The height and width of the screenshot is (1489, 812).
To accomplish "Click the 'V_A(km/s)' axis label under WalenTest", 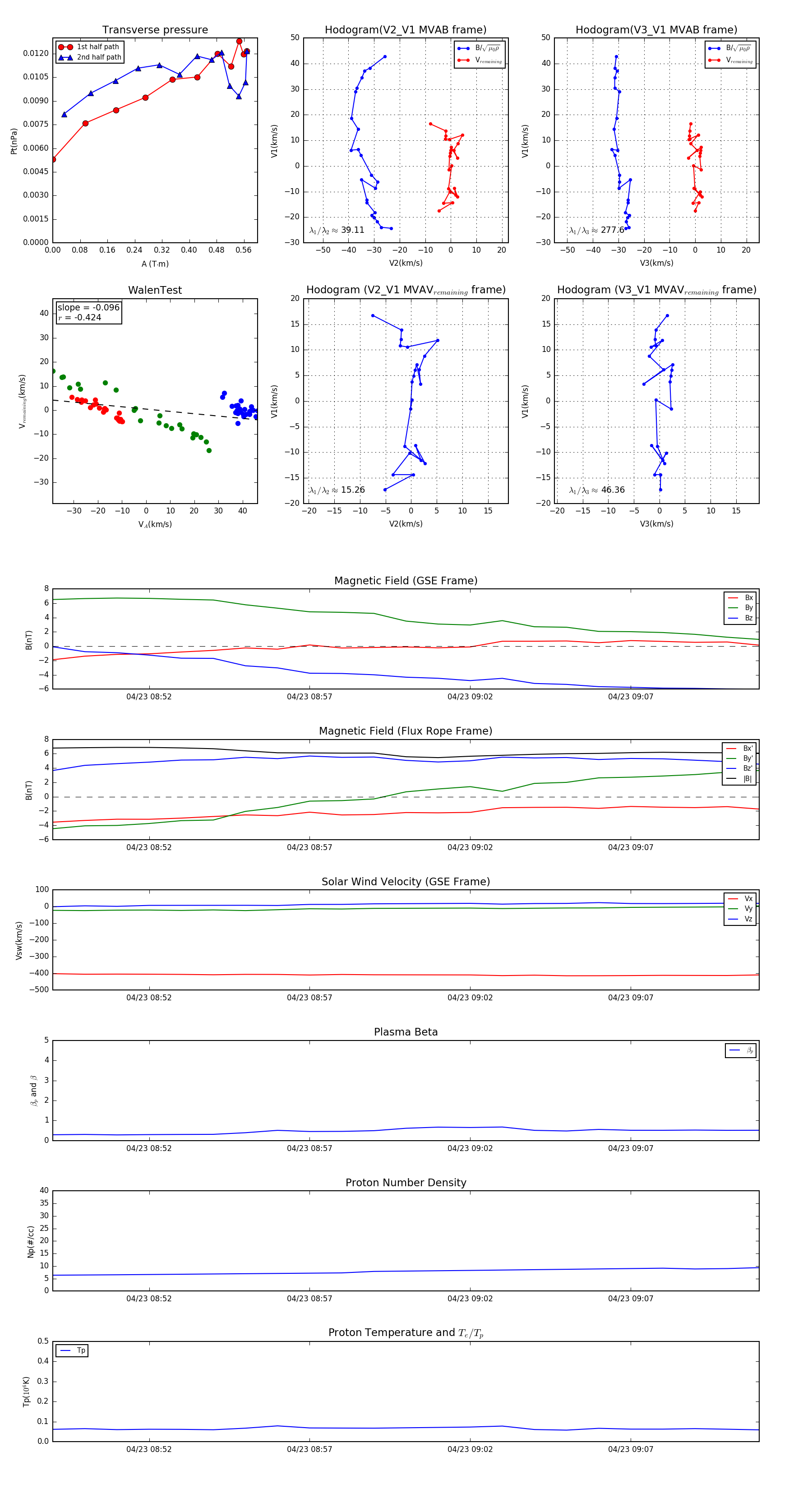I will point(155,525).
